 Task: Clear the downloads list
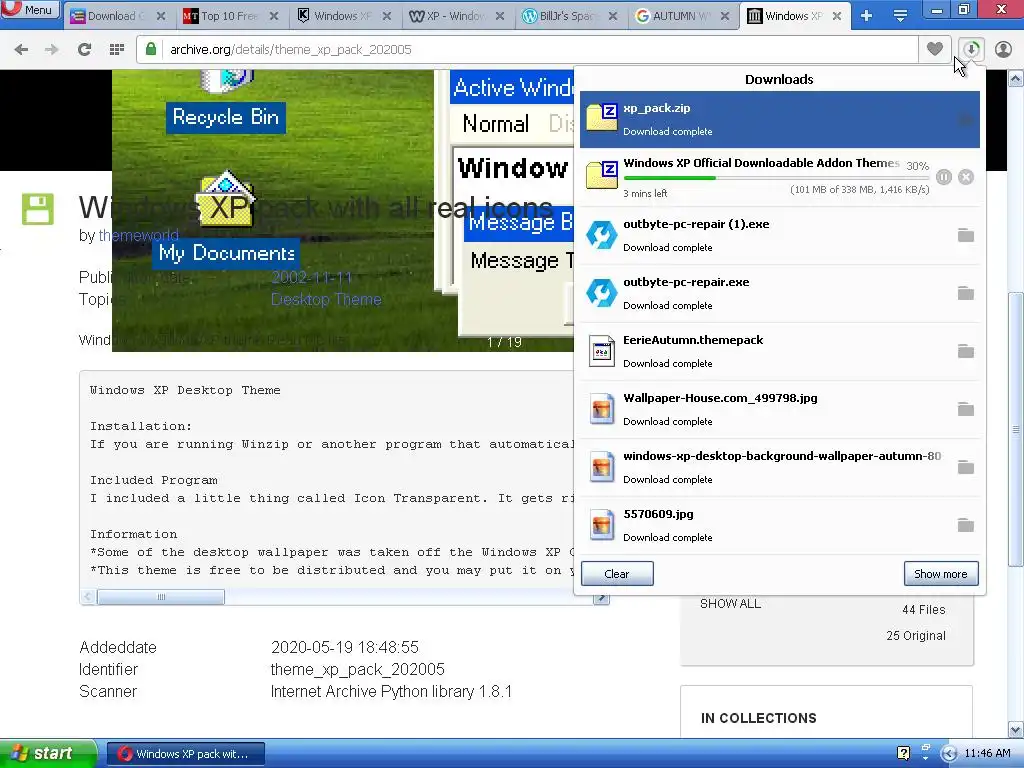click(x=617, y=574)
